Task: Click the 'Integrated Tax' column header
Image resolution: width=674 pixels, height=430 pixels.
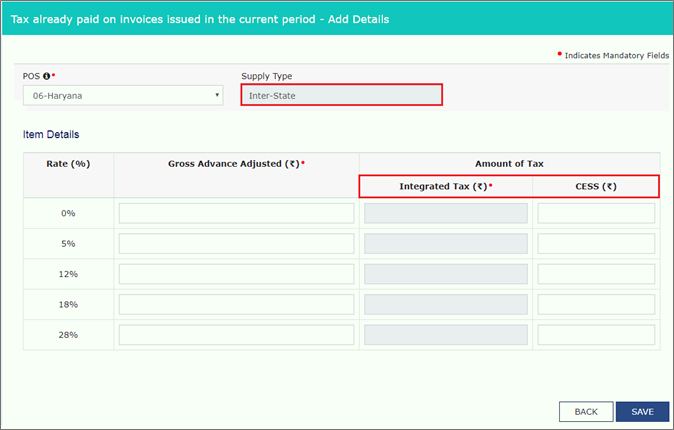Action: 446,187
